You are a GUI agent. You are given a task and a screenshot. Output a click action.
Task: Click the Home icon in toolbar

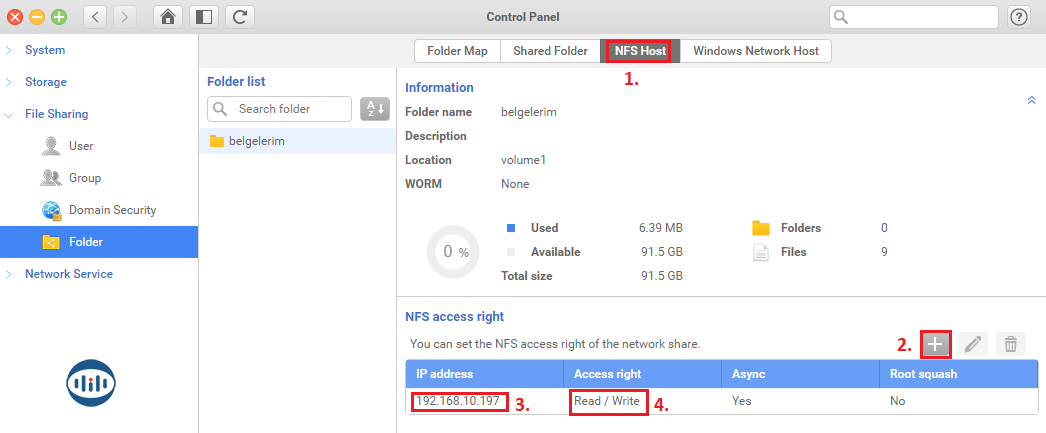(x=169, y=17)
